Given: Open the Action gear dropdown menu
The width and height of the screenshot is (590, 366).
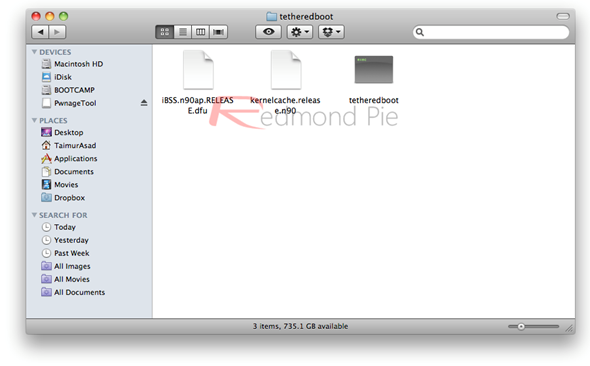Looking at the screenshot, I should 300,32.
